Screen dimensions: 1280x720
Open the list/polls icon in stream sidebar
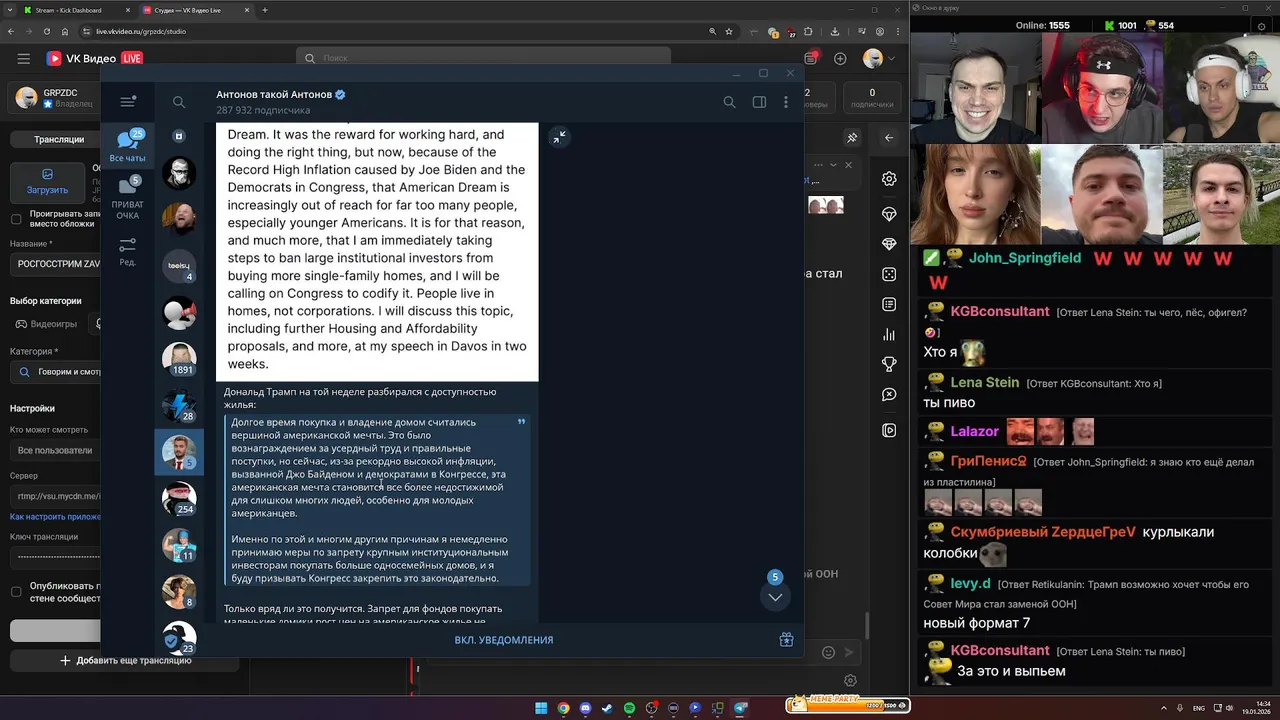click(x=889, y=304)
